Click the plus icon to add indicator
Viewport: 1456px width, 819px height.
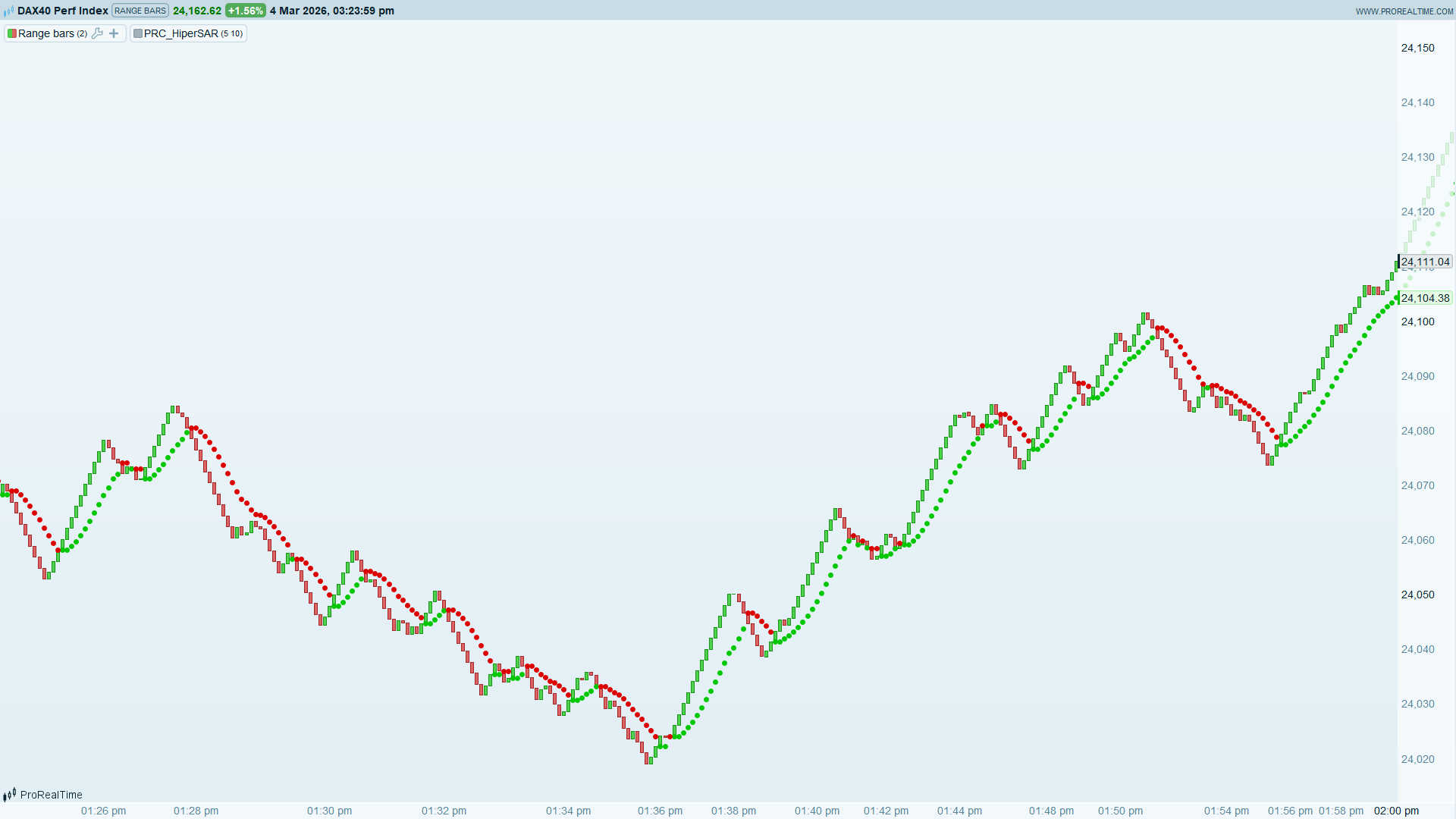click(114, 33)
